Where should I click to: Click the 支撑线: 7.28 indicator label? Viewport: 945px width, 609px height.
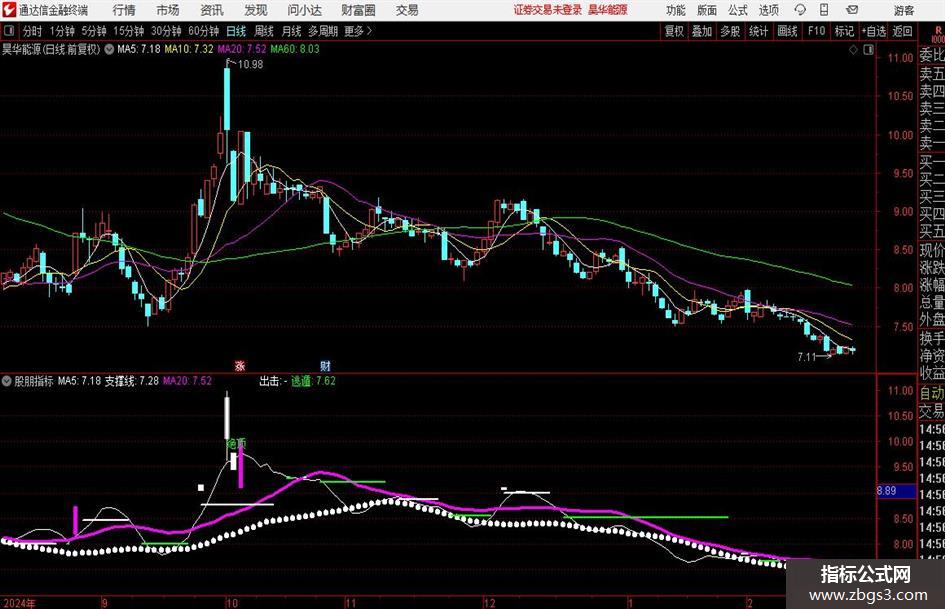click(132, 381)
